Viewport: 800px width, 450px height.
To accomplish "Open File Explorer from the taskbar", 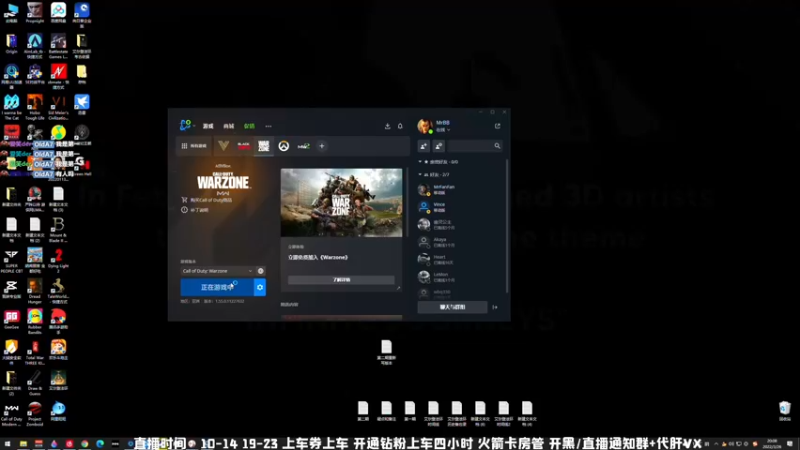I will (23, 444).
